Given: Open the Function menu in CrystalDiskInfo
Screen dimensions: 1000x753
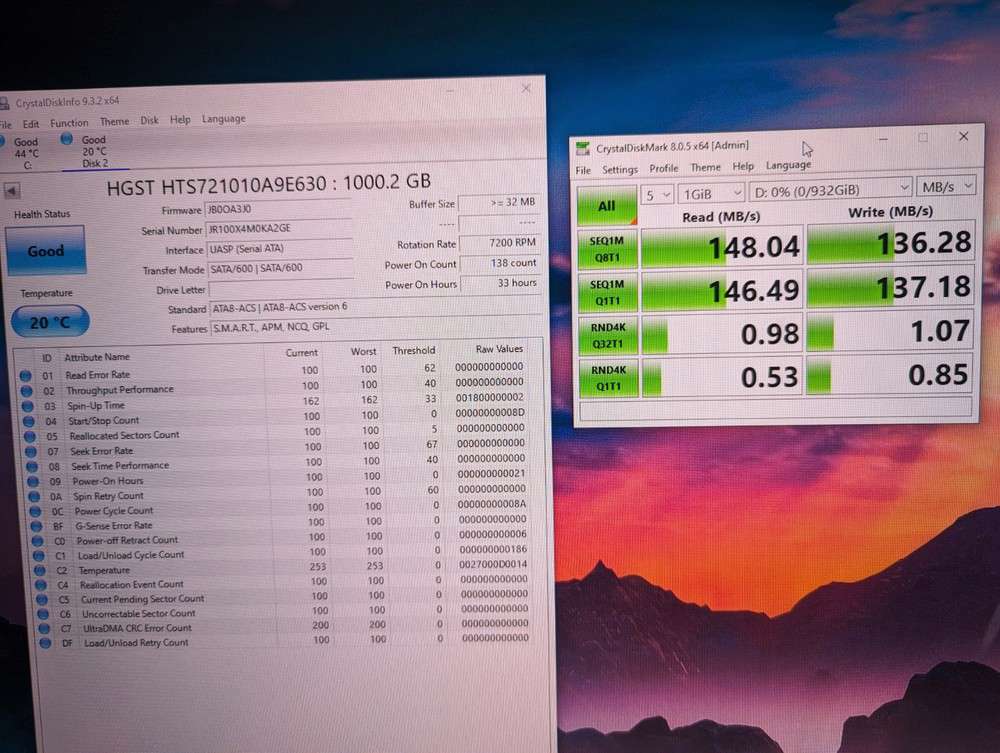Looking at the screenshot, I should (x=69, y=123).
